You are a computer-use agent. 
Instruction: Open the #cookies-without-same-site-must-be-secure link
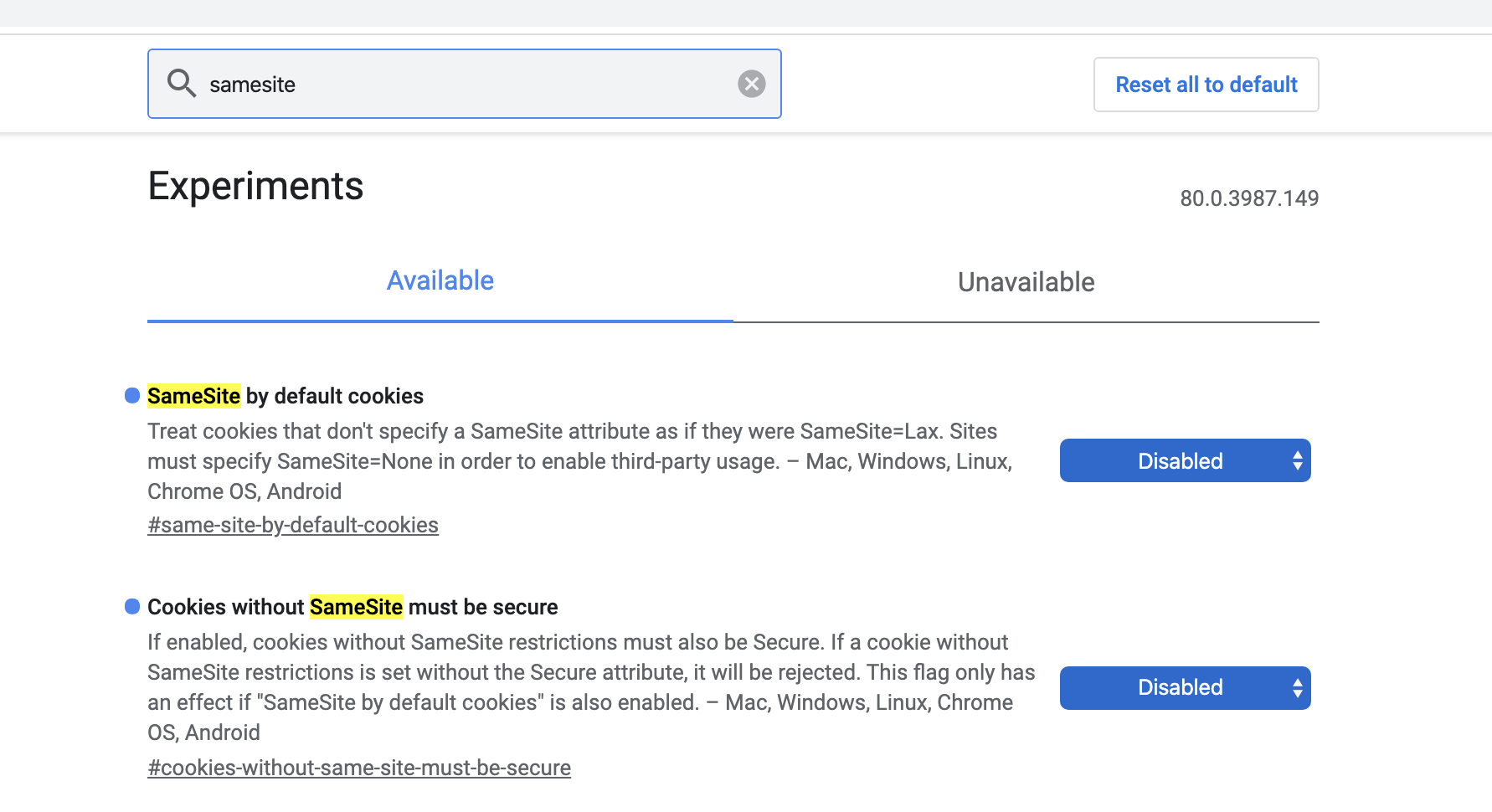click(x=359, y=768)
